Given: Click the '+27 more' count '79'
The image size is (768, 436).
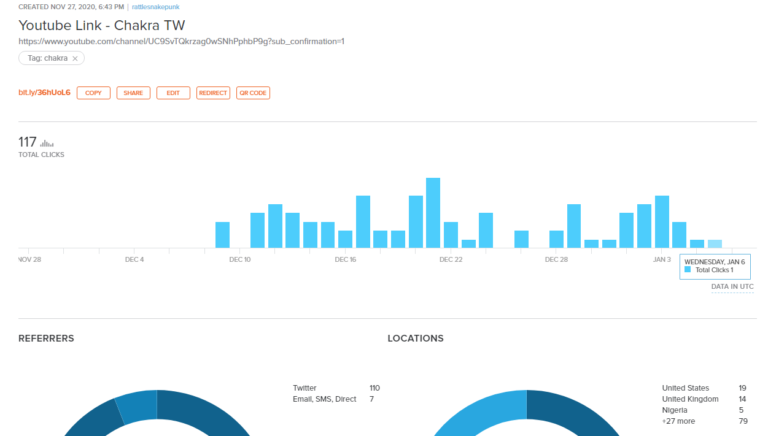Looking at the screenshot, I should coord(743,421).
